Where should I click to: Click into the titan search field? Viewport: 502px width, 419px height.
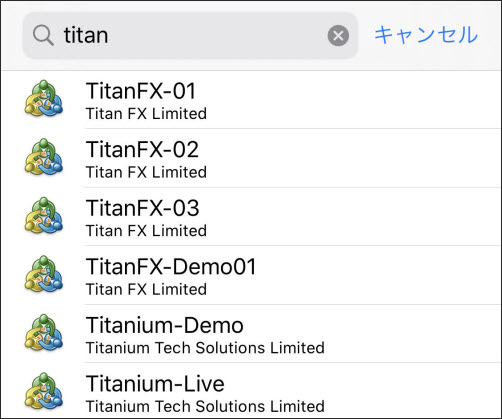click(190, 36)
